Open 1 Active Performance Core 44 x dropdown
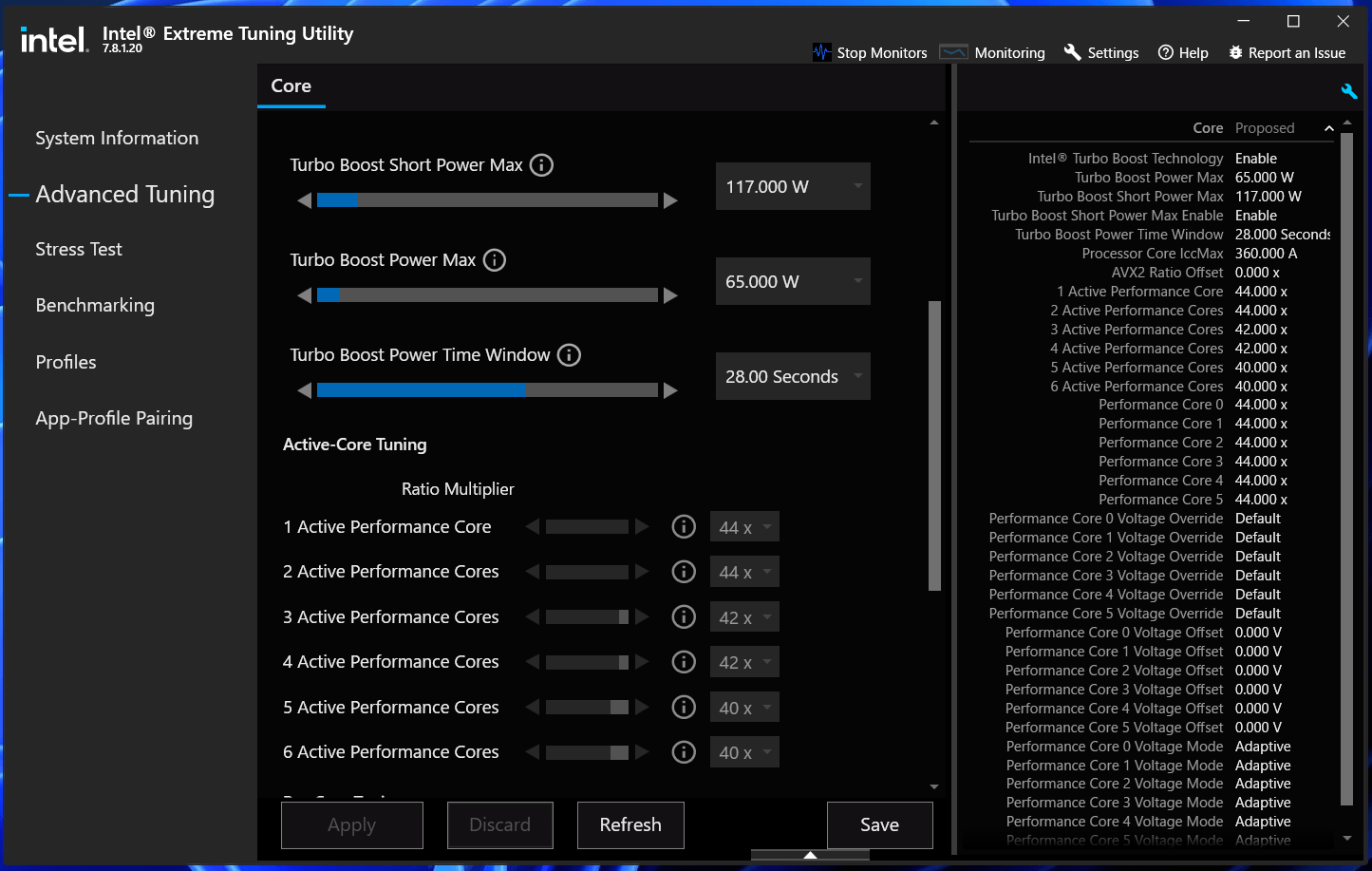Viewport: 1372px width, 871px height. pyautogui.click(x=744, y=527)
